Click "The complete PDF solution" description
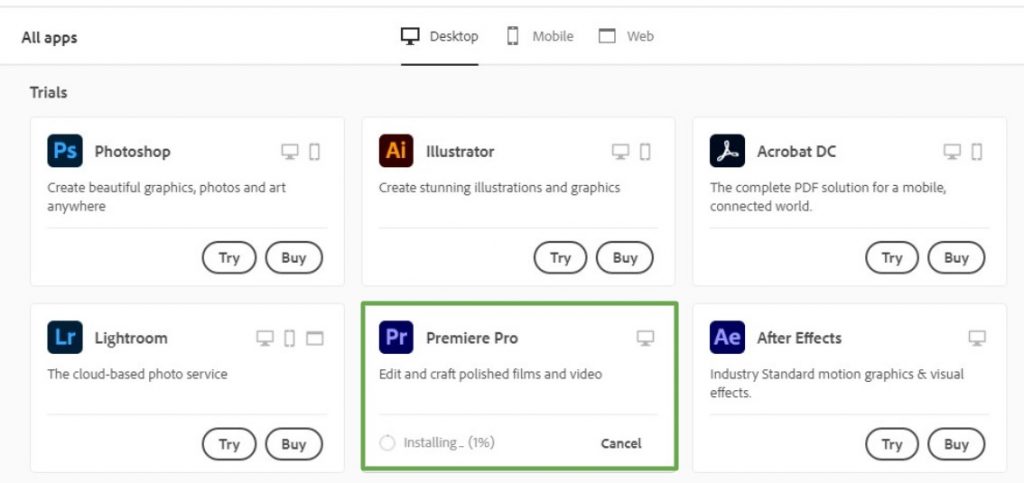 coord(828,197)
